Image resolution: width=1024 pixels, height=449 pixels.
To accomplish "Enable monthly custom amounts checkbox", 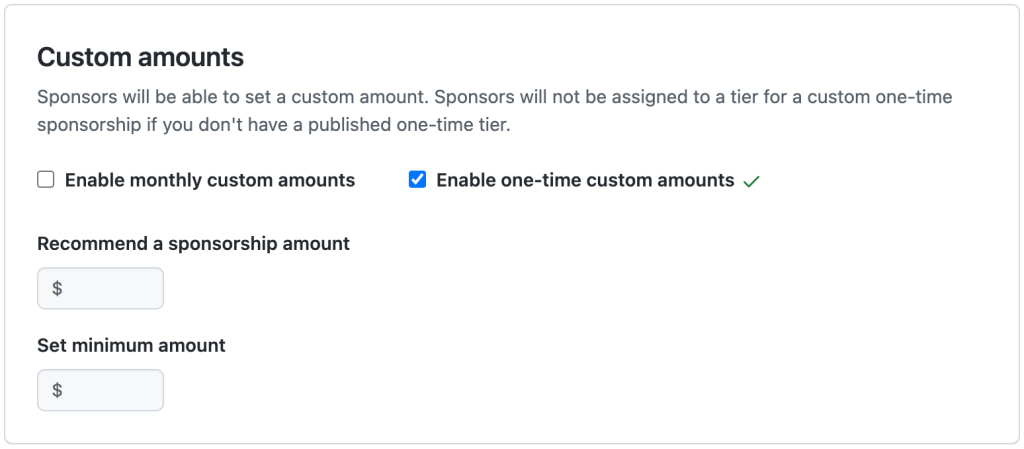I will tap(45, 180).
